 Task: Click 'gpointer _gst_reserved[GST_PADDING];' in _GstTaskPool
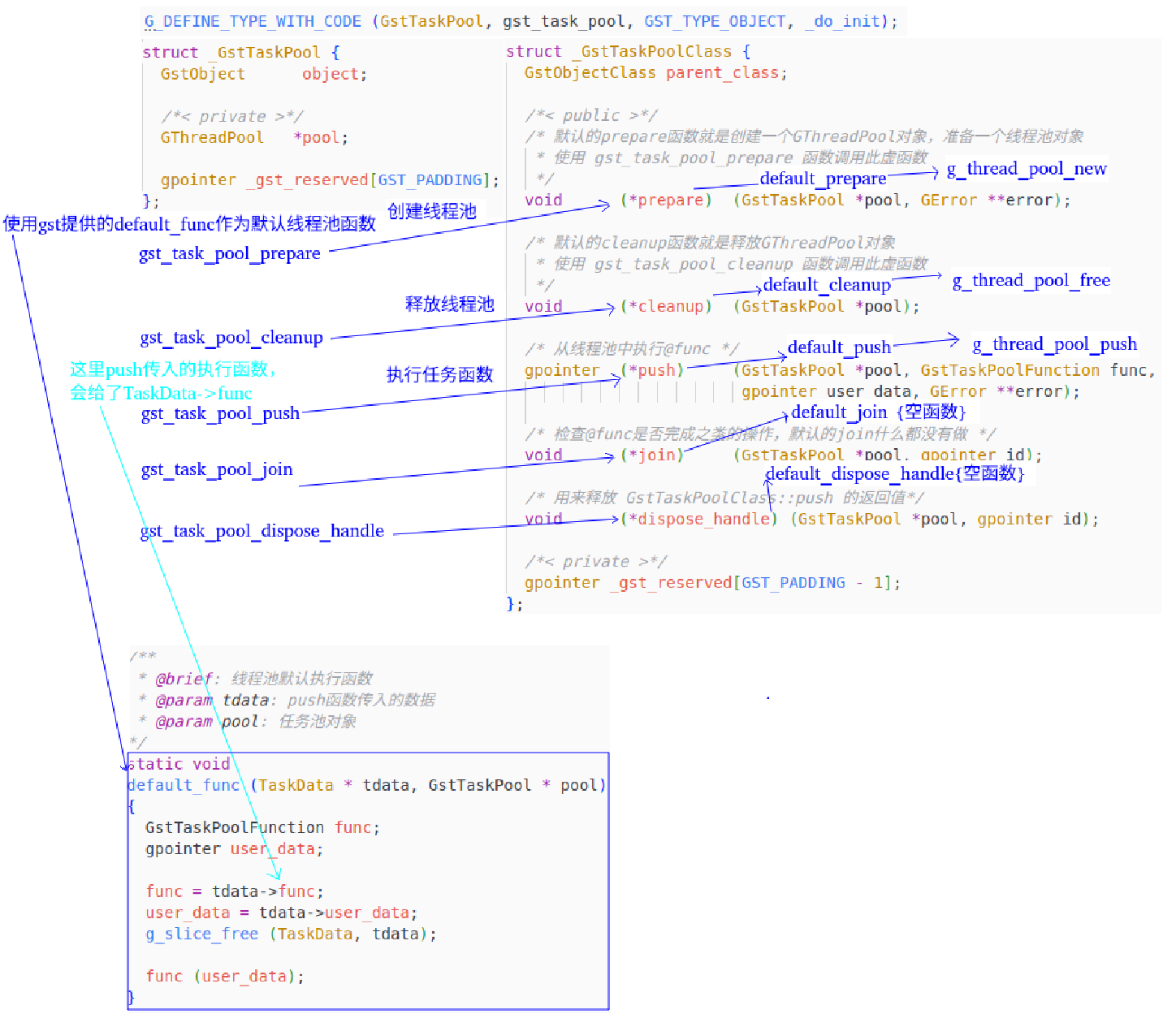click(x=330, y=179)
